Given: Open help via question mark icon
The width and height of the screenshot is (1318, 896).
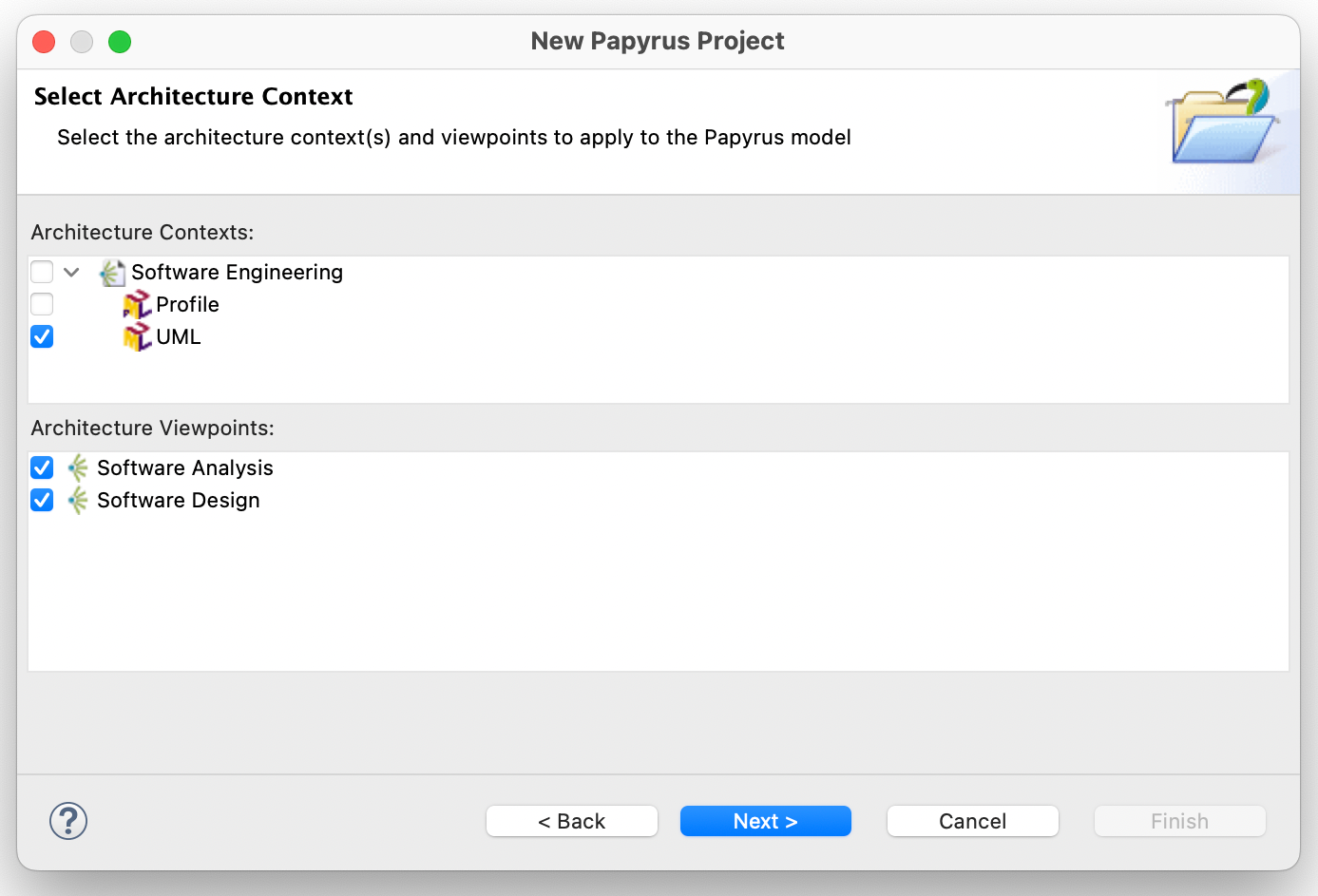Looking at the screenshot, I should point(68,821).
